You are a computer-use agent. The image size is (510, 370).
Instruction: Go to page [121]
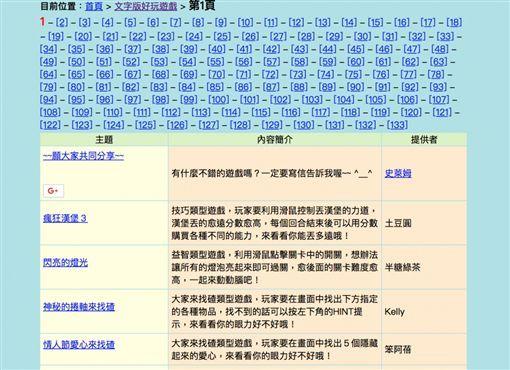[442, 112]
